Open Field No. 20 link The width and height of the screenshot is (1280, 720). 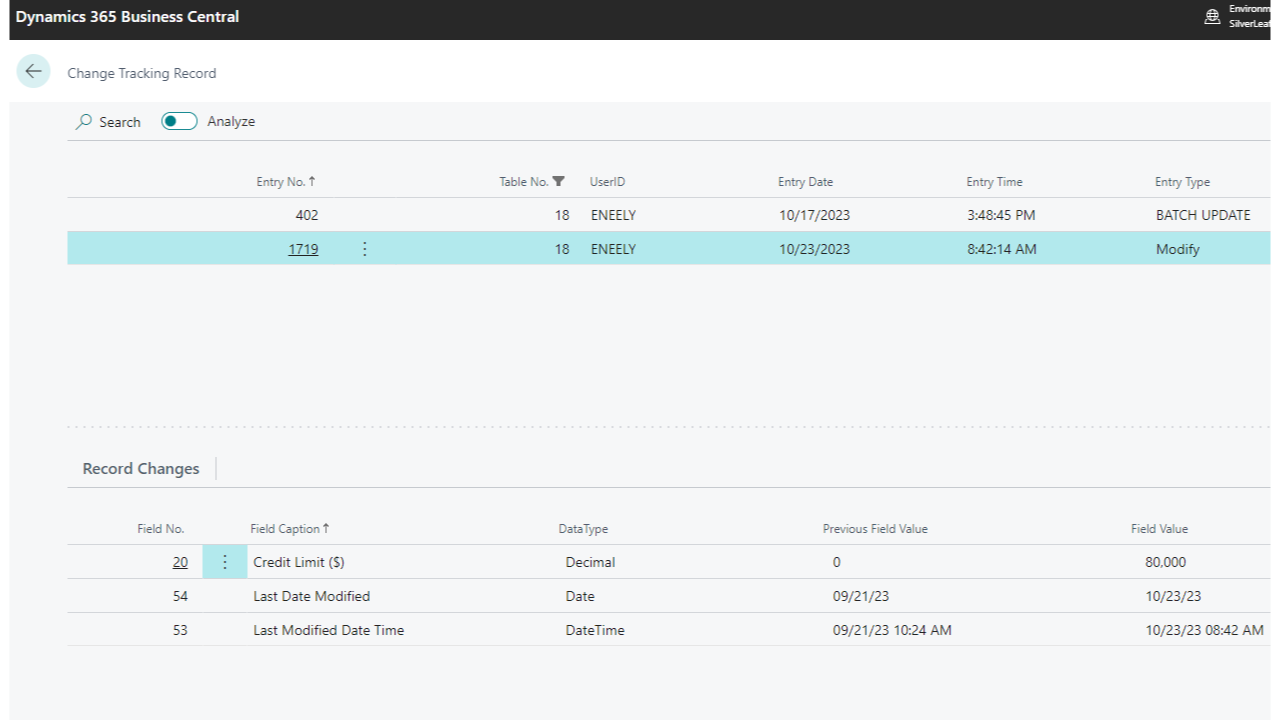(x=180, y=562)
